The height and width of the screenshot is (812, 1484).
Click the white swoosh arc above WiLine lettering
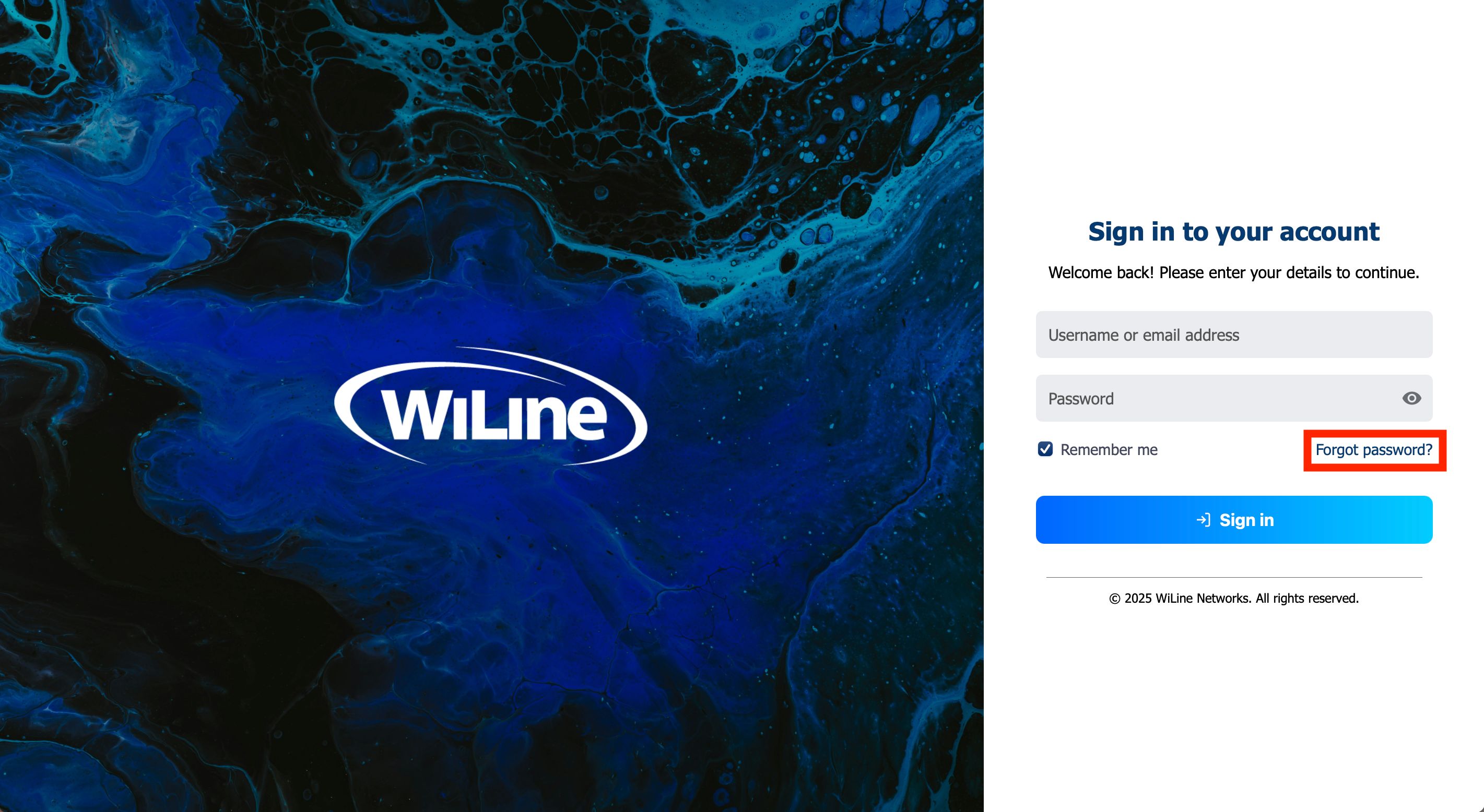pos(507,366)
